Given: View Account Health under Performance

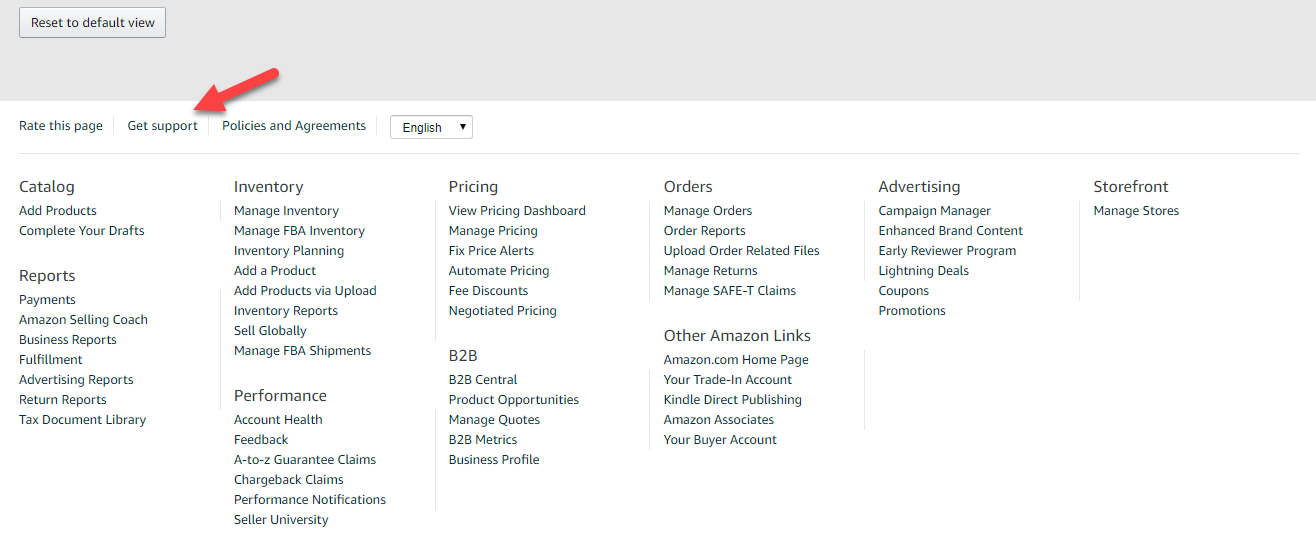Looking at the screenshot, I should tap(278, 420).
